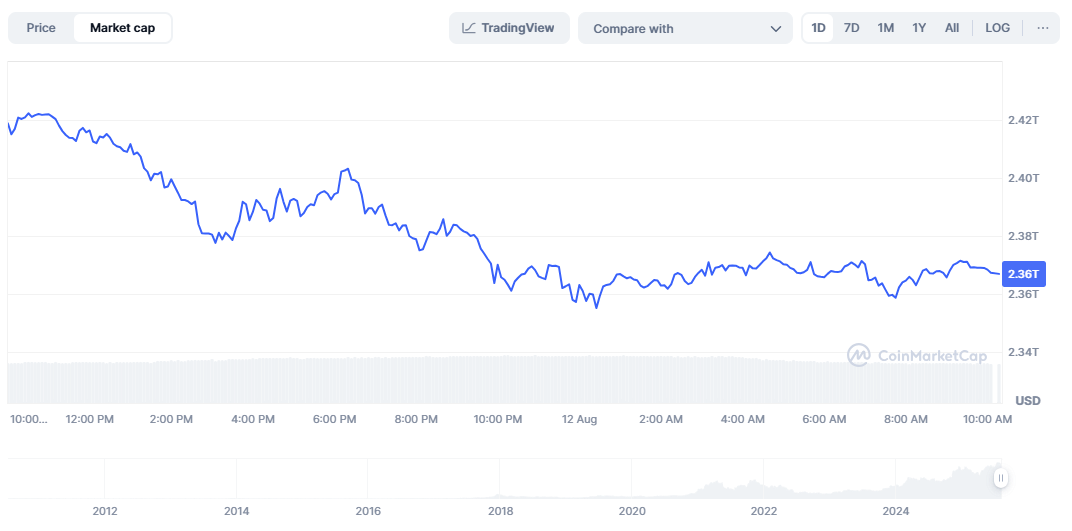1072x531 pixels.
Task: Click the 2.34T axis label
Action: coord(1023,352)
